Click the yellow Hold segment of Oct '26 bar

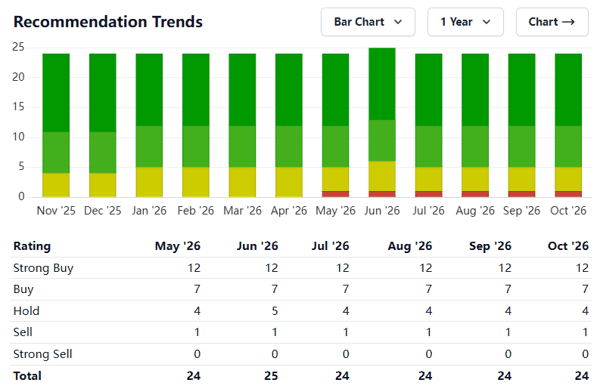coord(568,179)
